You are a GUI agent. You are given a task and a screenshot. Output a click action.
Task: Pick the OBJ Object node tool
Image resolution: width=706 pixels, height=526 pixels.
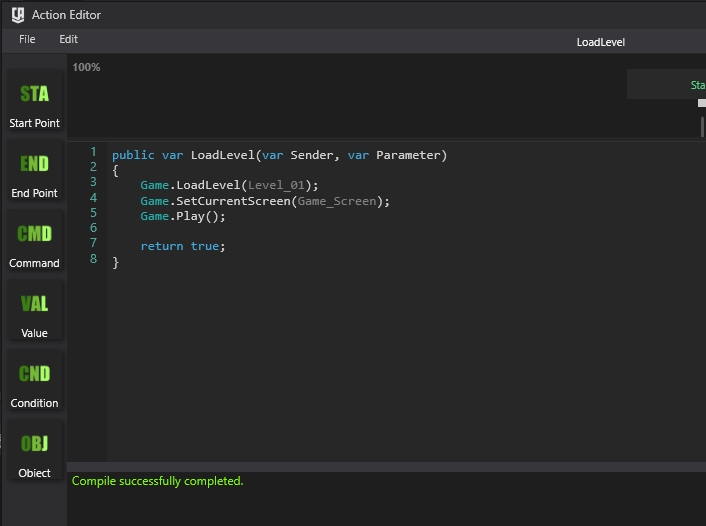click(34, 454)
